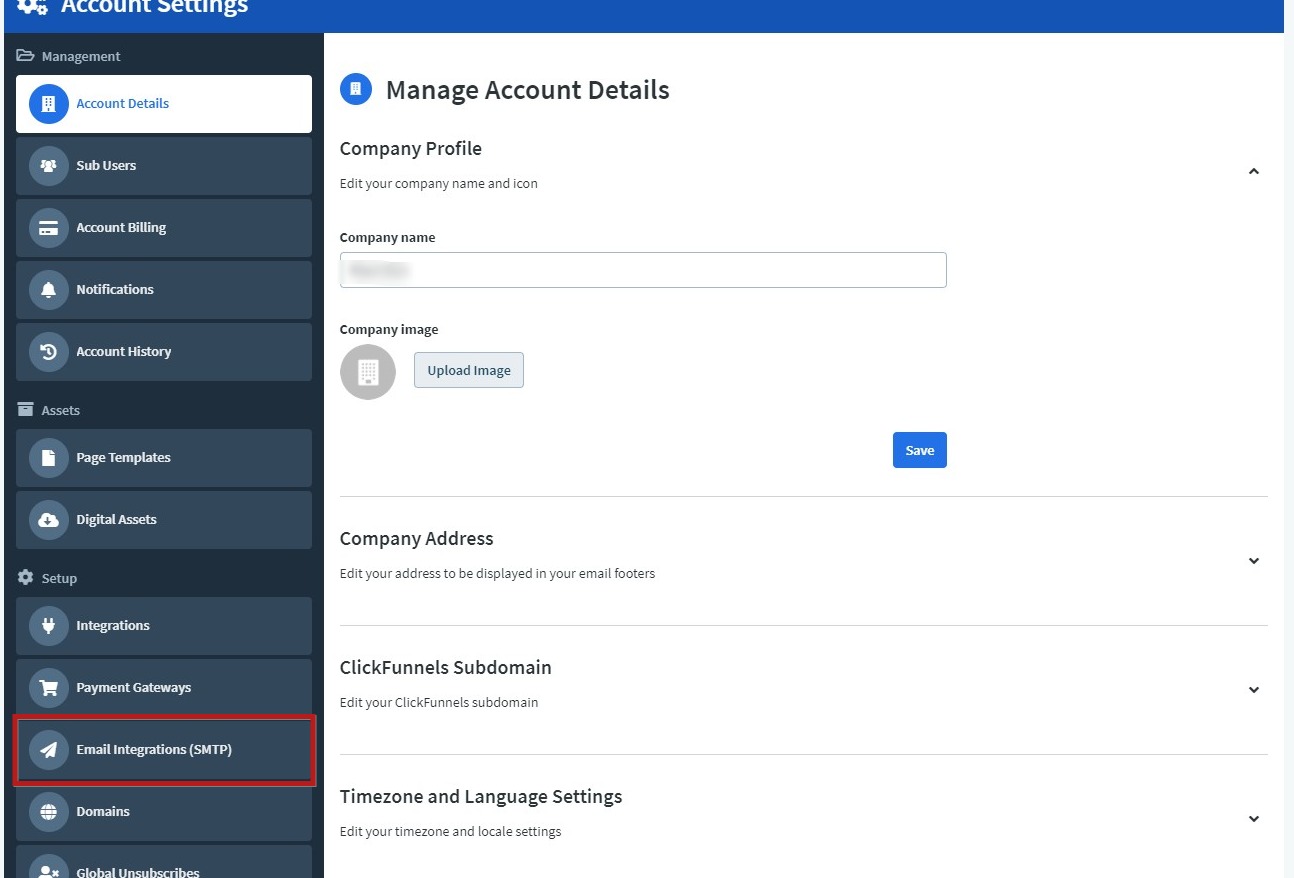The height and width of the screenshot is (878, 1294).
Task: Go to Account Billing
Action: coord(164,228)
